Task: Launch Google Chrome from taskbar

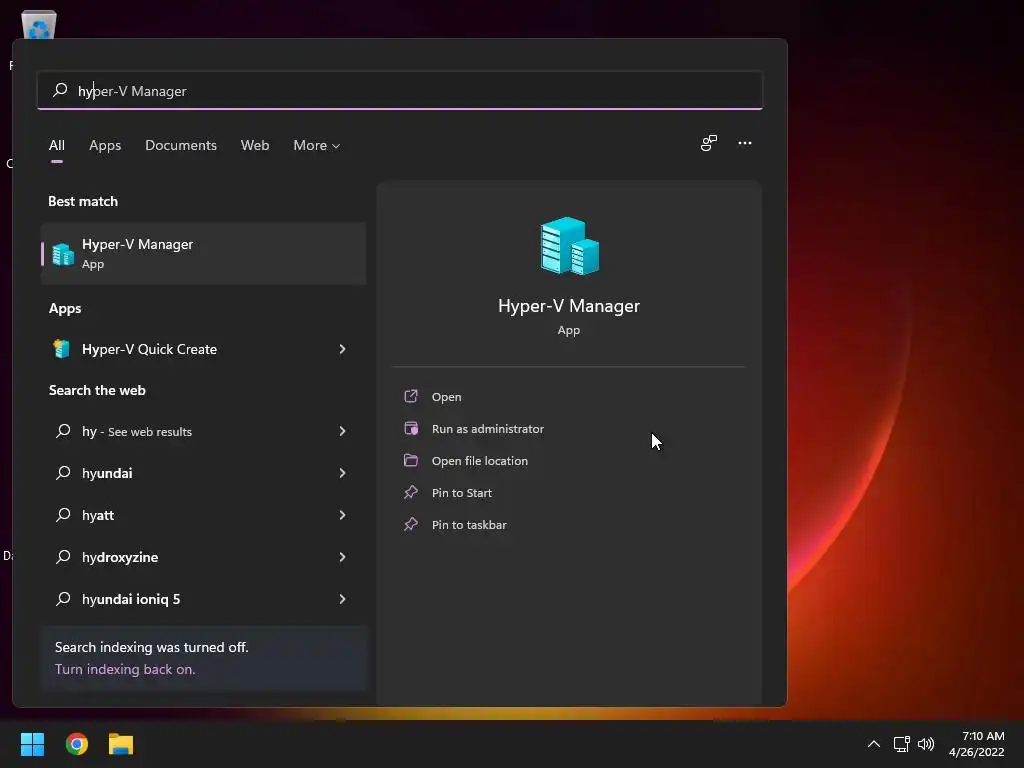Action: pyautogui.click(x=76, y=744)
